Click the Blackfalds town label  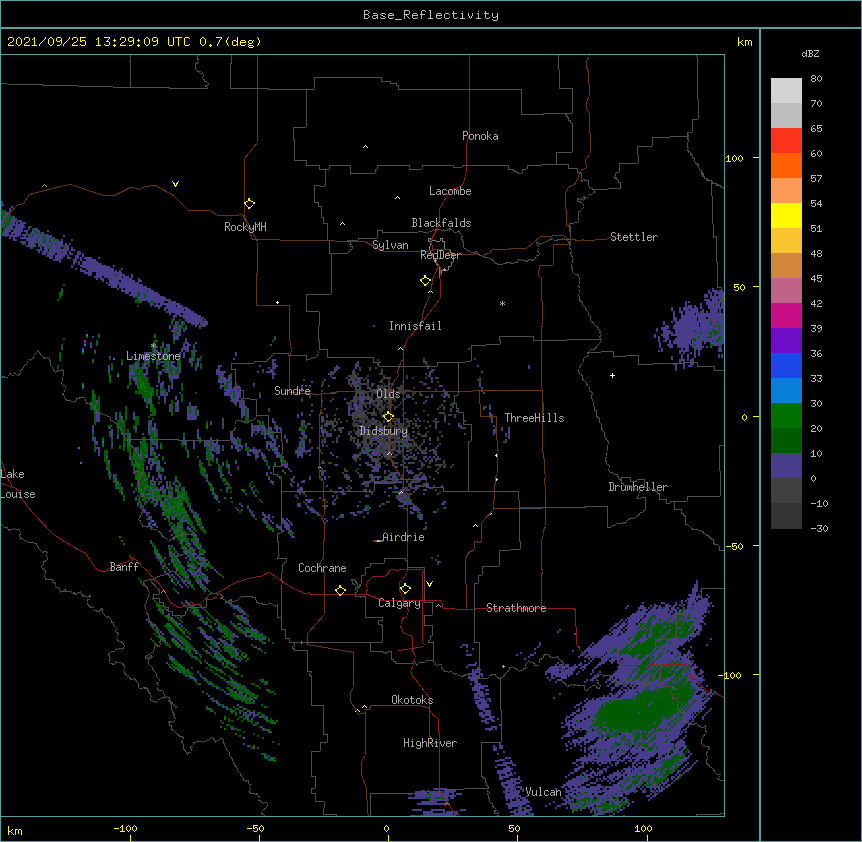(441, 223)
